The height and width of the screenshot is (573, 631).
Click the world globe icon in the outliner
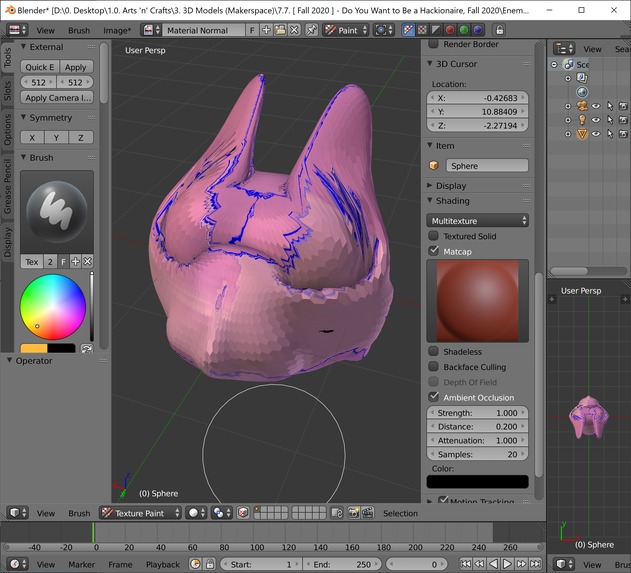582,92
